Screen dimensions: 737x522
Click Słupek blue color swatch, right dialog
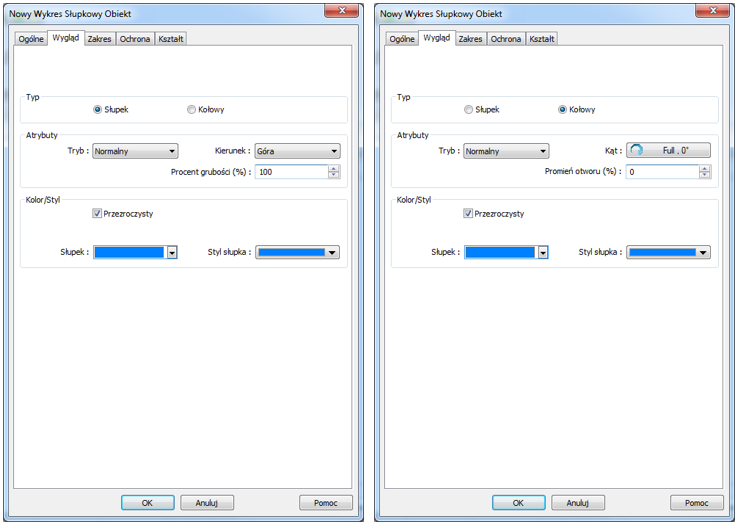coord(500,252)
